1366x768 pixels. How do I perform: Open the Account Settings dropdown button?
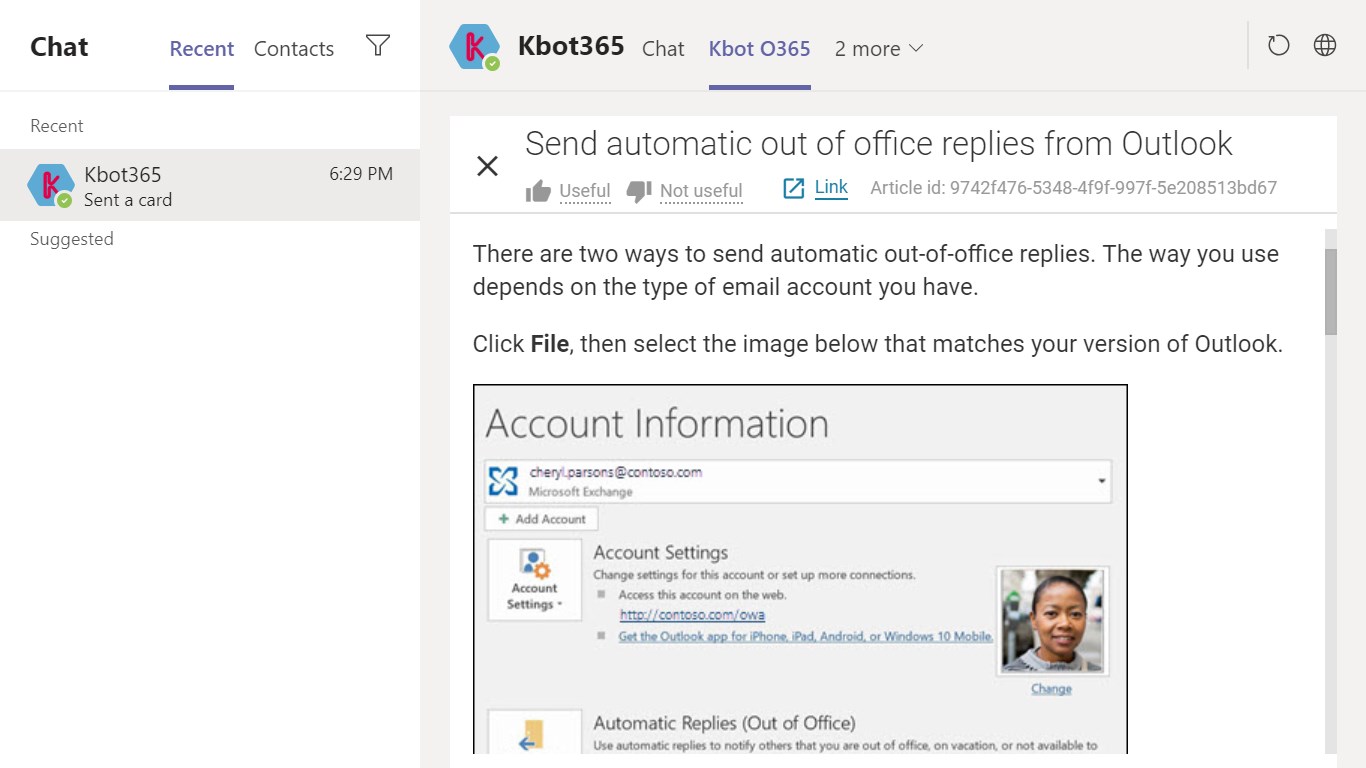534,580
